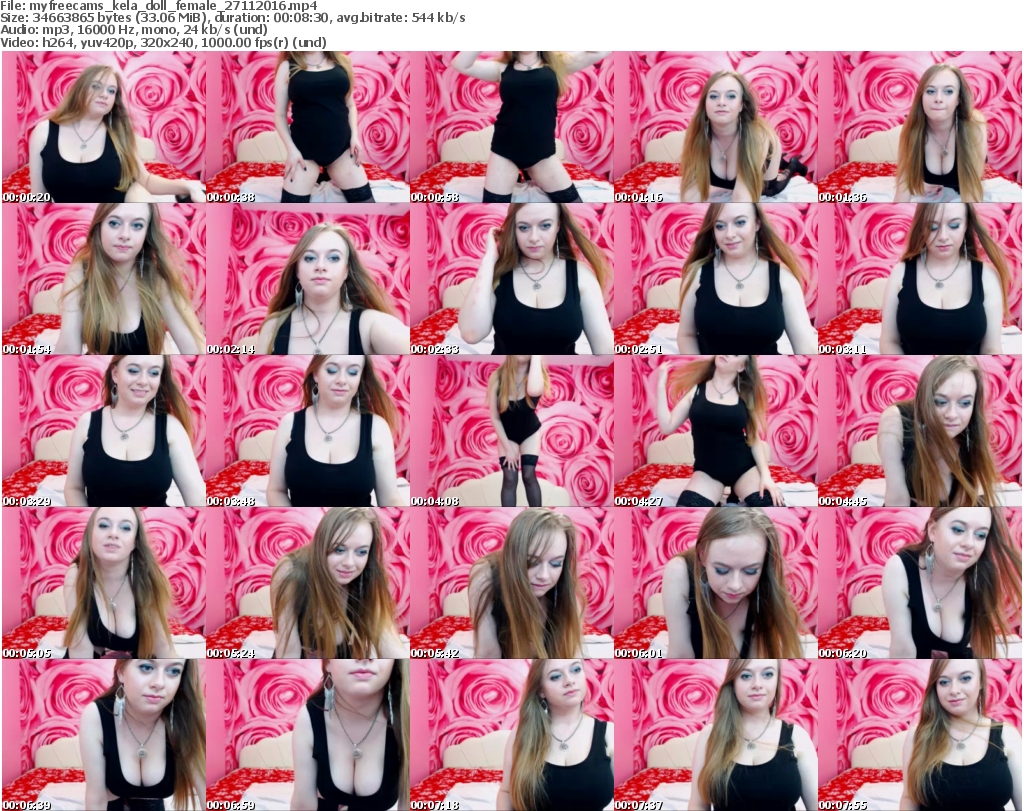The width and height of the screenshot is (1024, 811).
Task: Open the frame stamped 00:05:42
Action: (x=511, y=583)
